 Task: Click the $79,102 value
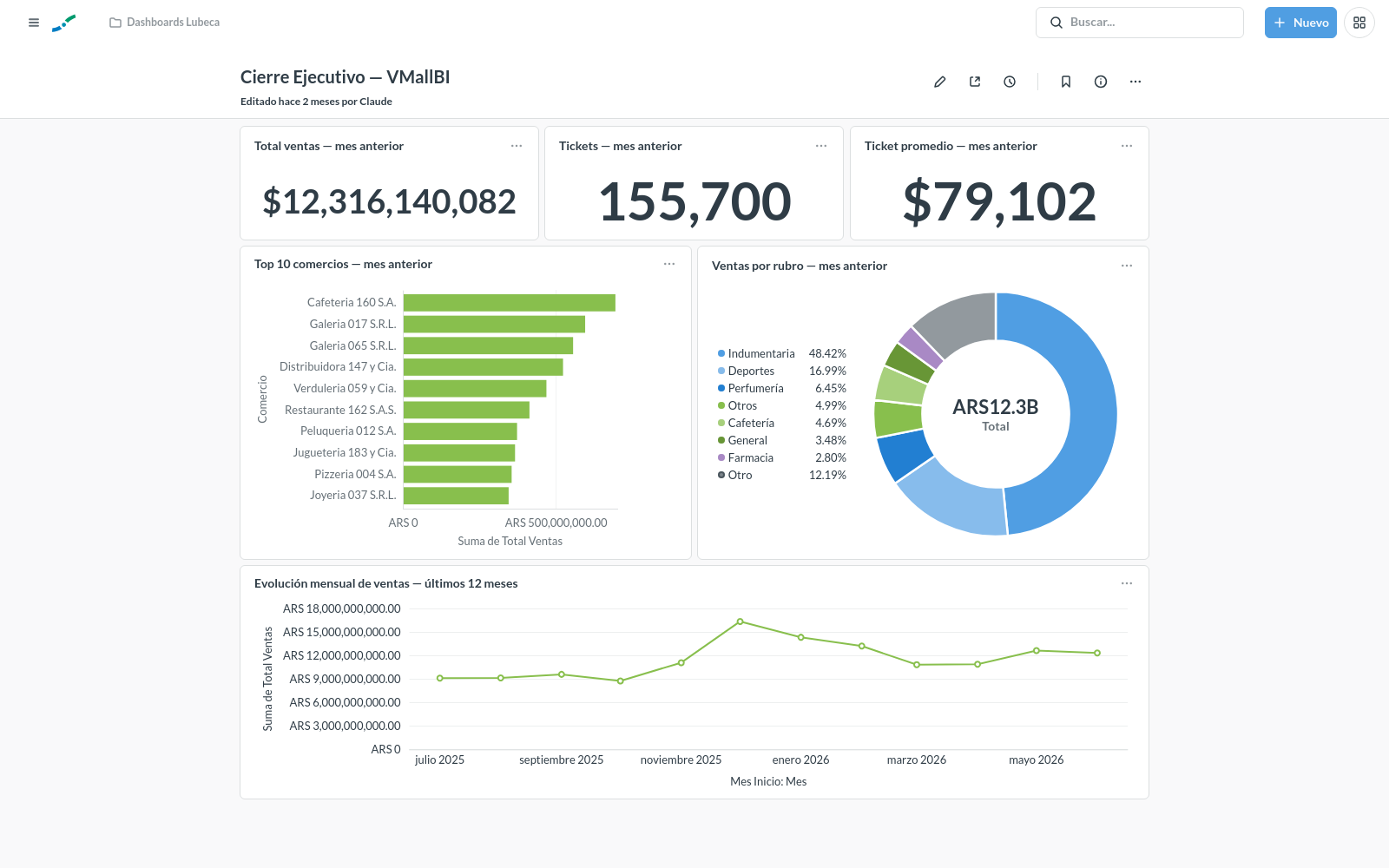pyautogui.click(x=999, y=201)
